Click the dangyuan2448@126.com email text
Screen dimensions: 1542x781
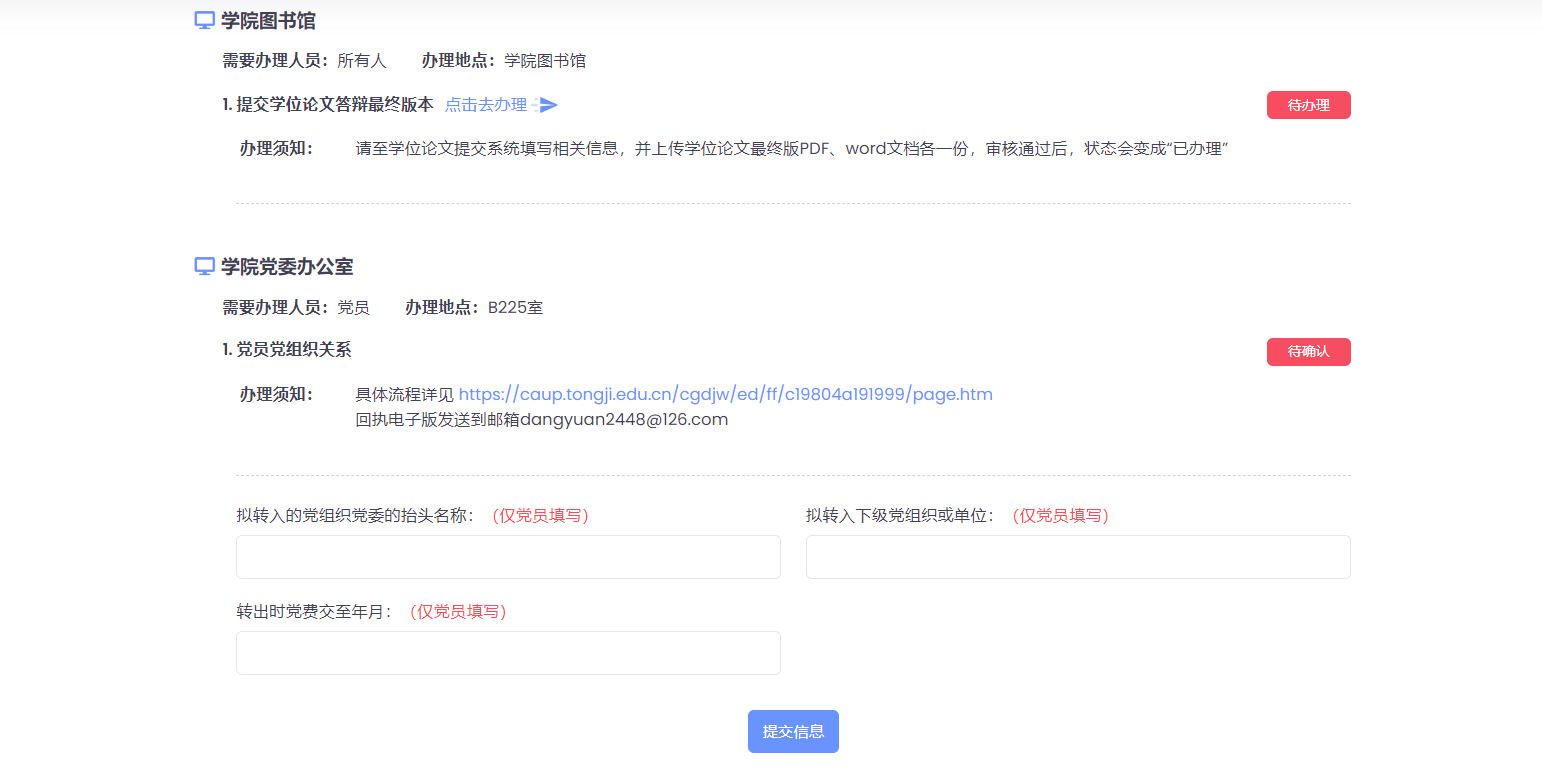point(624,420)
